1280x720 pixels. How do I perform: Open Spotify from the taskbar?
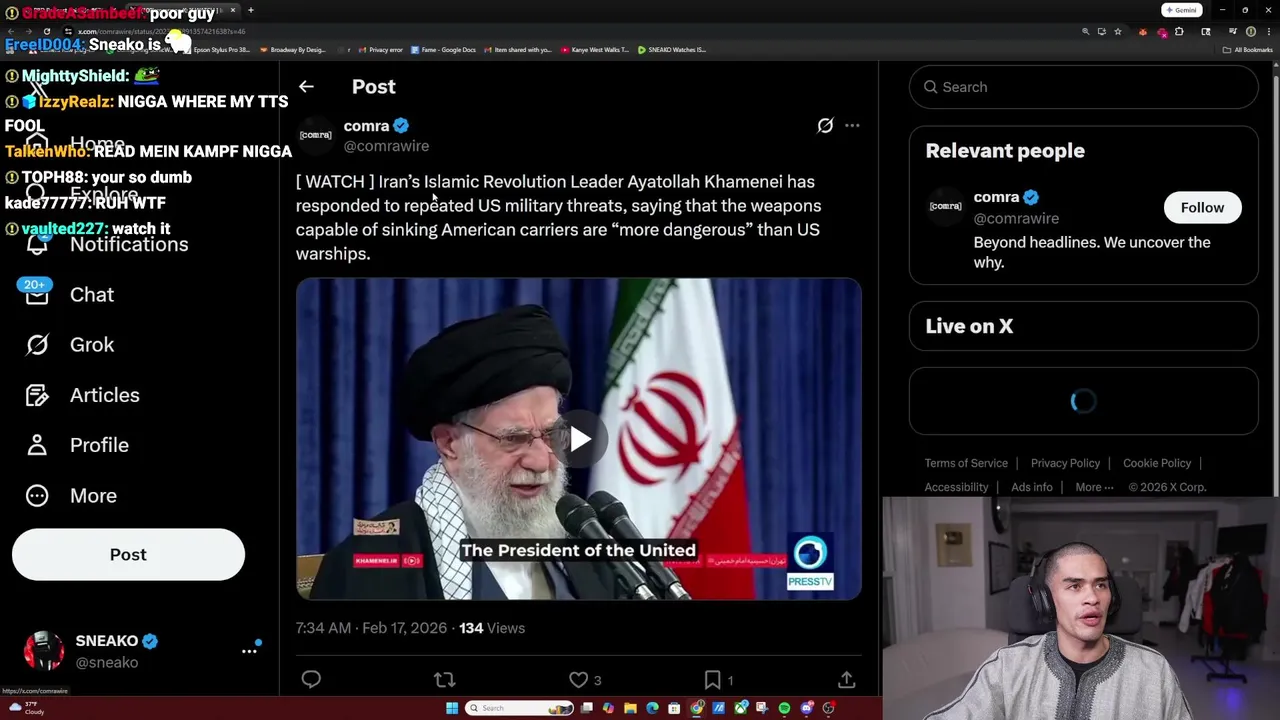point(784,708)
